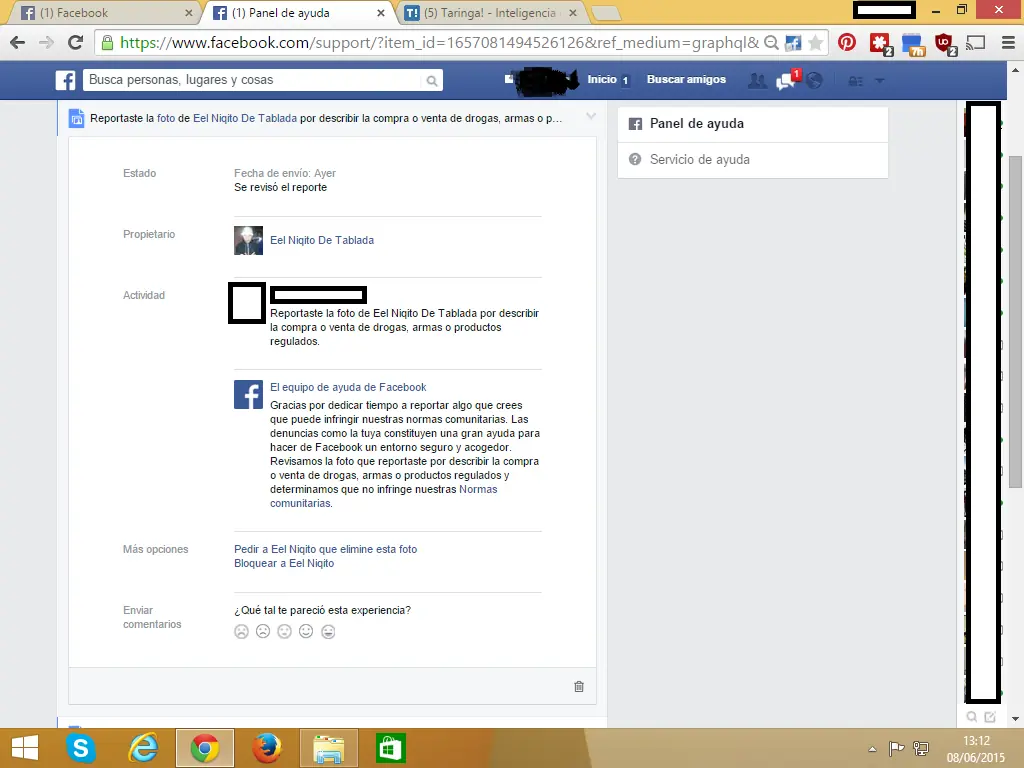The width and height of the screenshot is (1024, 768).
Task: Open Skype from the taskbar
Action: click(x=81, y=748)
